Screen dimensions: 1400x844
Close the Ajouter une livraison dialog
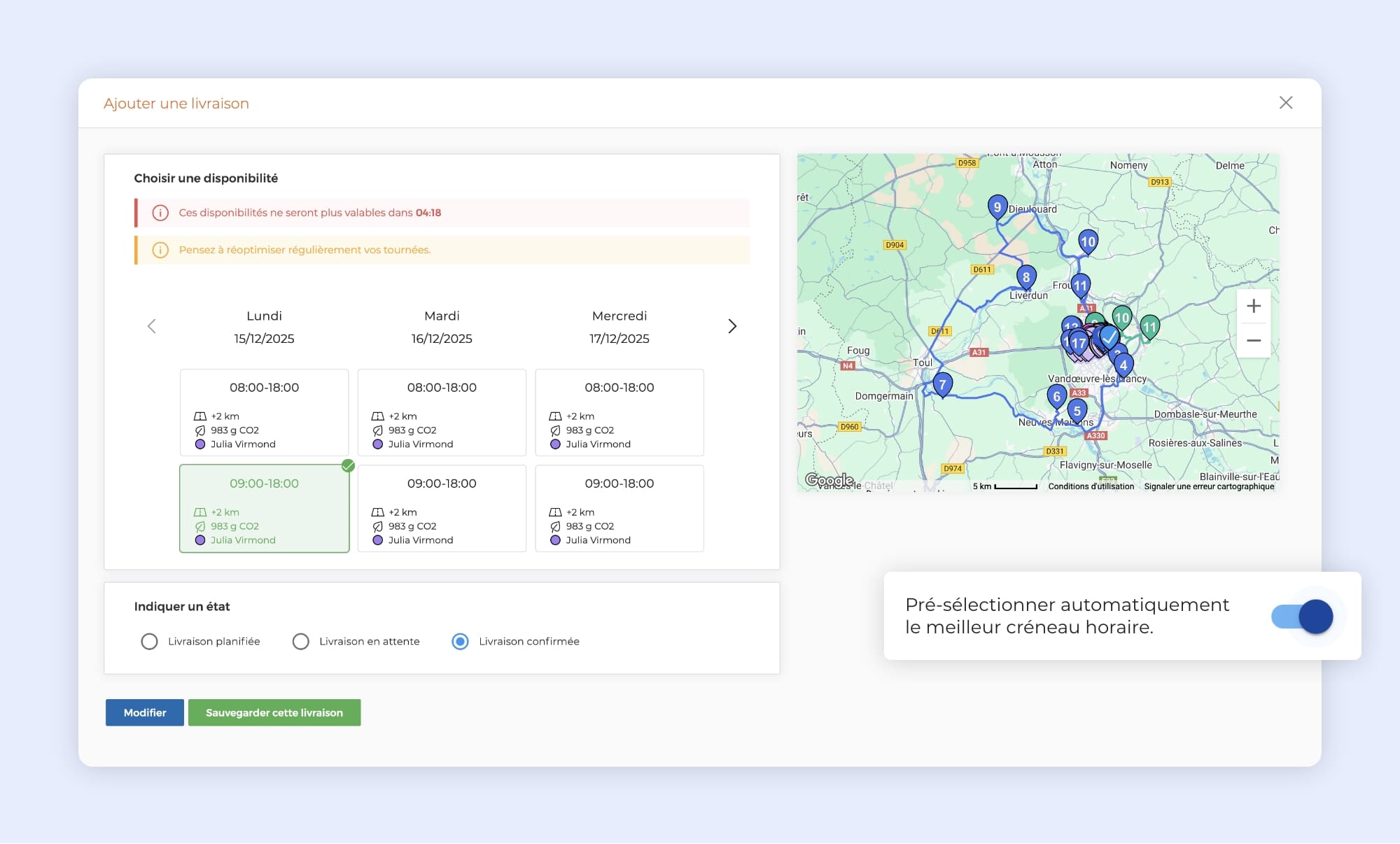click(1285, 103)
